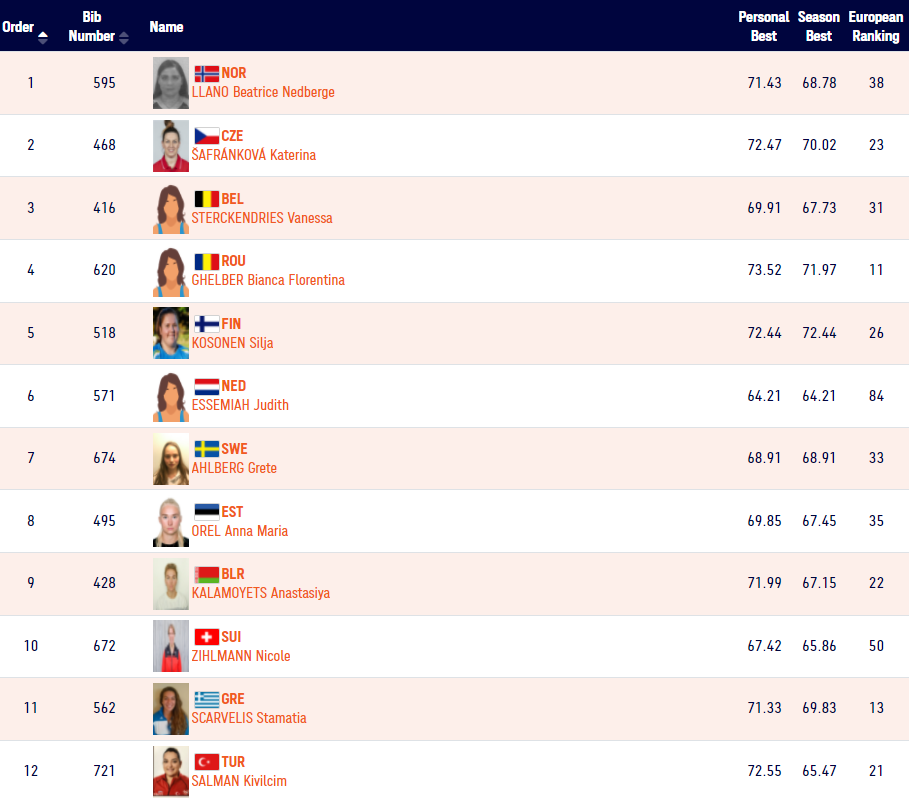This screenshot has width=909, height=799.
Task: Sort table using Order column arrows
Action: (x=43, y=38)
